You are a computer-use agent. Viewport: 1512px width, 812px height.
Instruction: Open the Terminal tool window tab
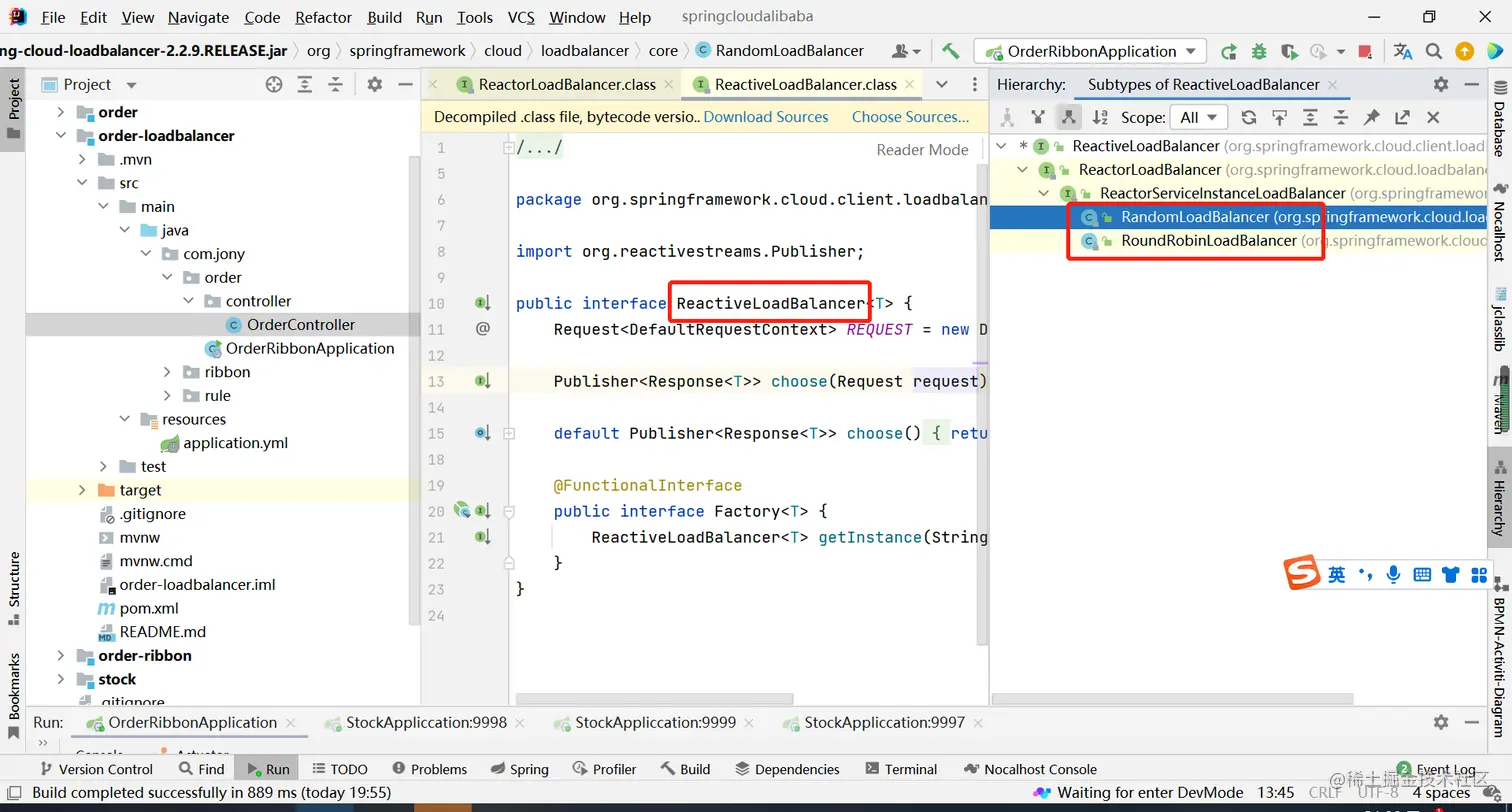click(x=901, y=769)
